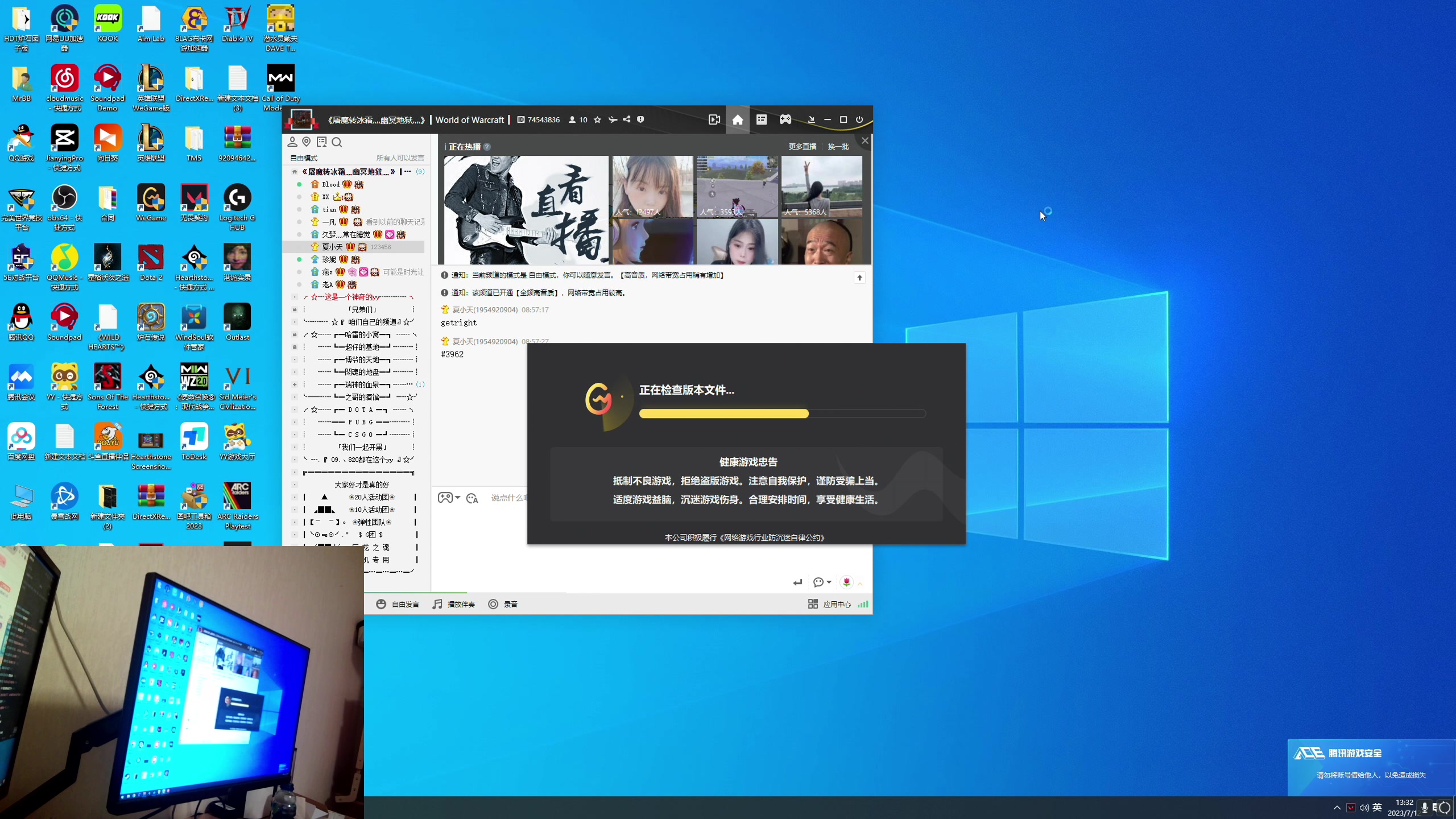
Task: Open the KOOK desktop shortcut
Action: 107,24
